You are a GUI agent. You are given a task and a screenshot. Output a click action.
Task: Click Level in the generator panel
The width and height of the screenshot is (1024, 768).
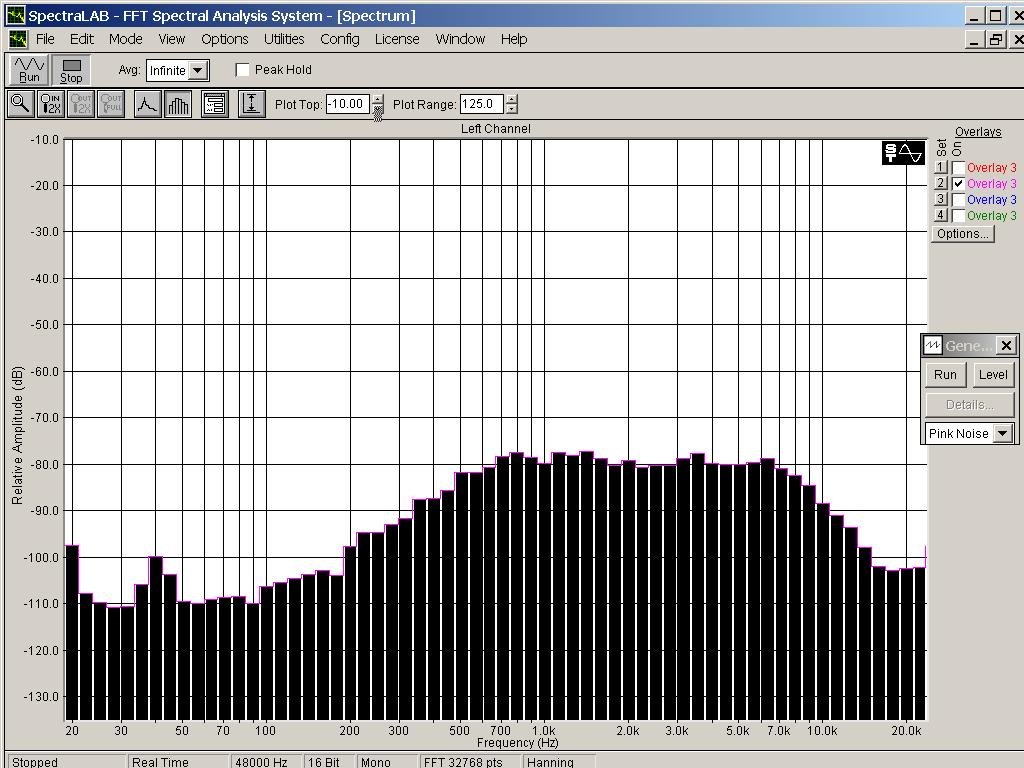[993, 375]
